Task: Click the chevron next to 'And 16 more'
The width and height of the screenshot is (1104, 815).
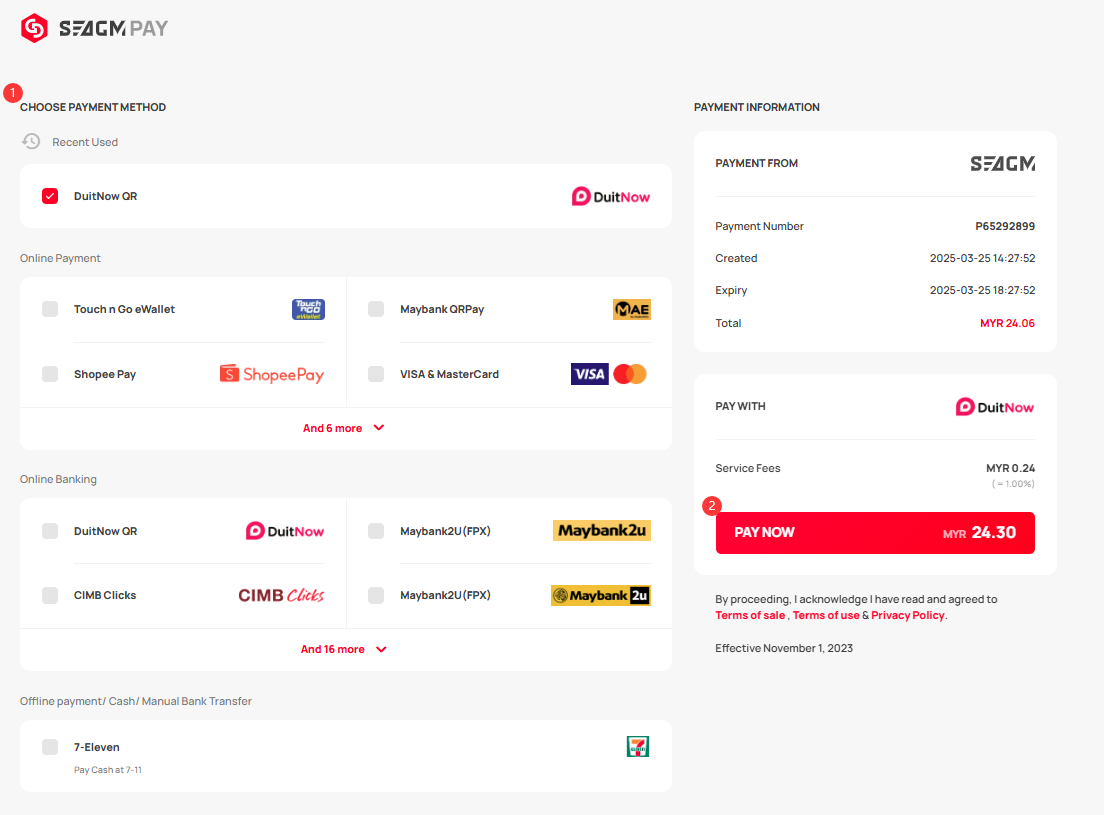Action: point(381,649)
